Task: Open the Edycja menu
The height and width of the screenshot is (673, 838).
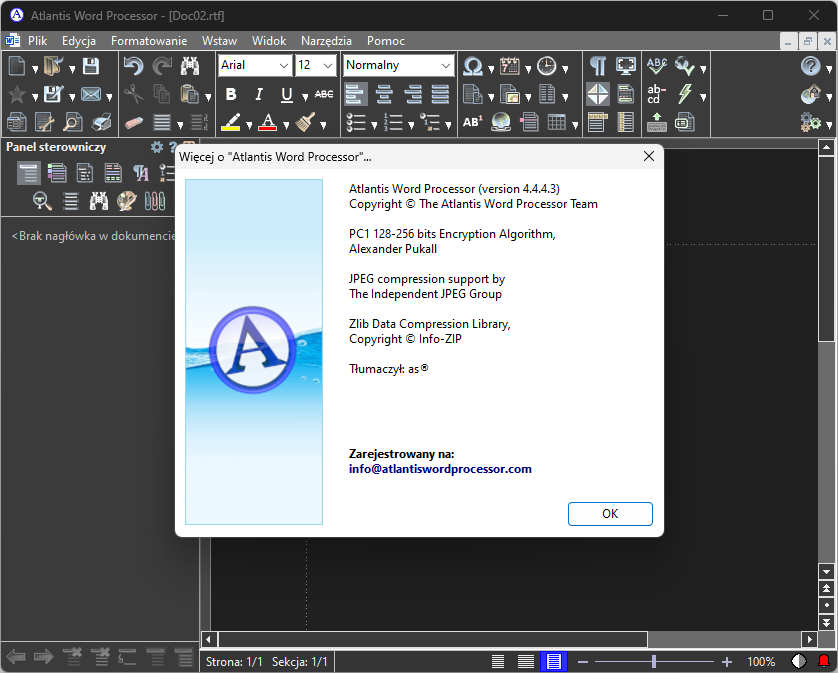Action: tap(79, 41)
